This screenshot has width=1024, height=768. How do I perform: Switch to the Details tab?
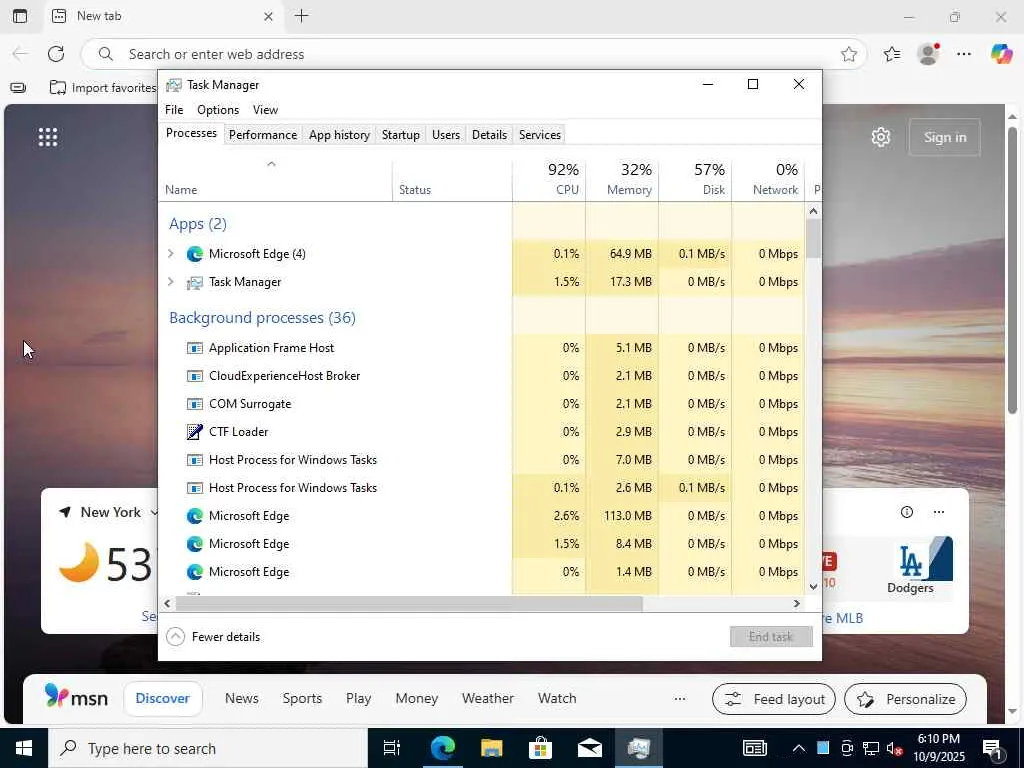489,135
